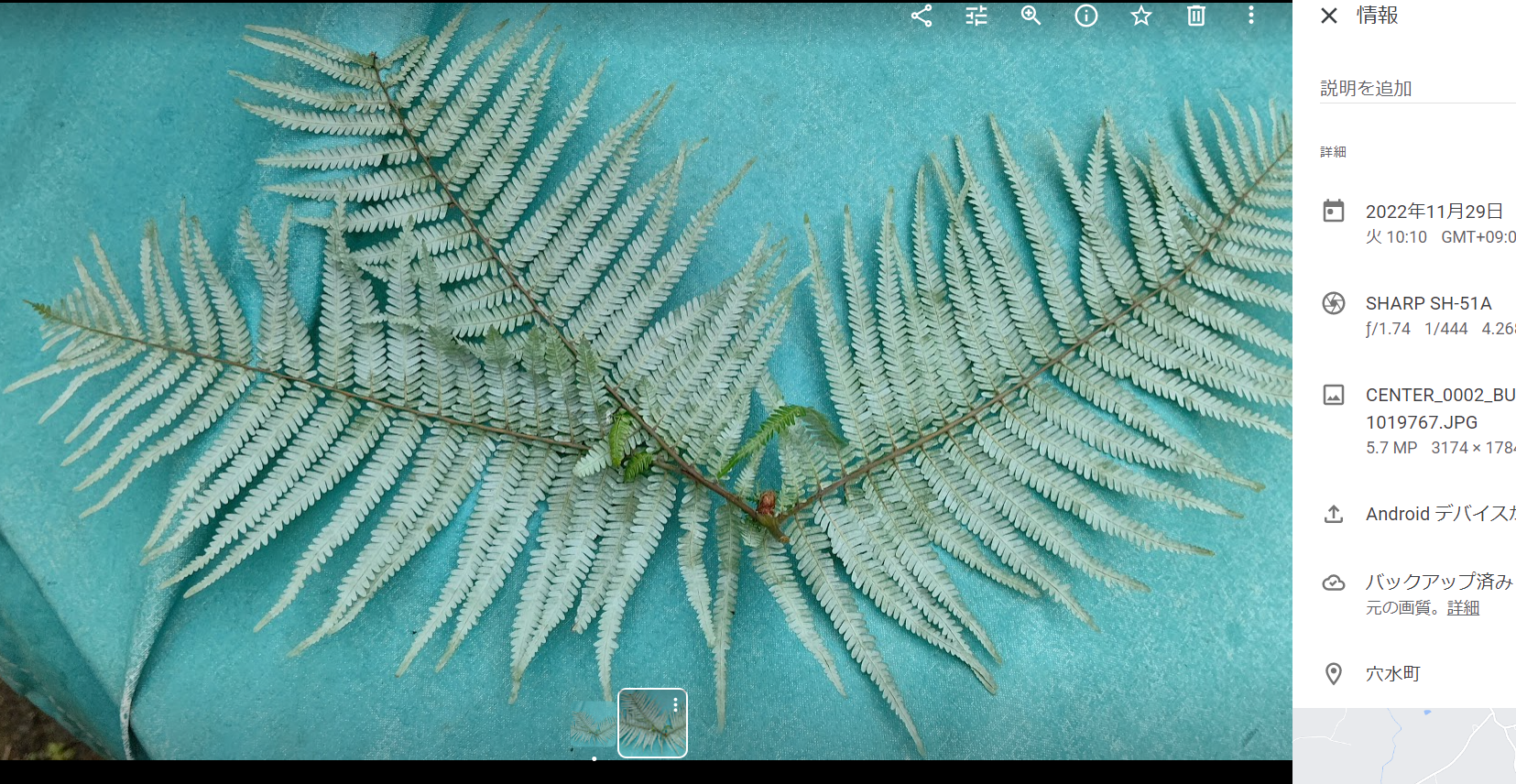Open the 穴水町 location label
The width and height of the screenshot is (1516, 784).
[x=1393, y=674]
